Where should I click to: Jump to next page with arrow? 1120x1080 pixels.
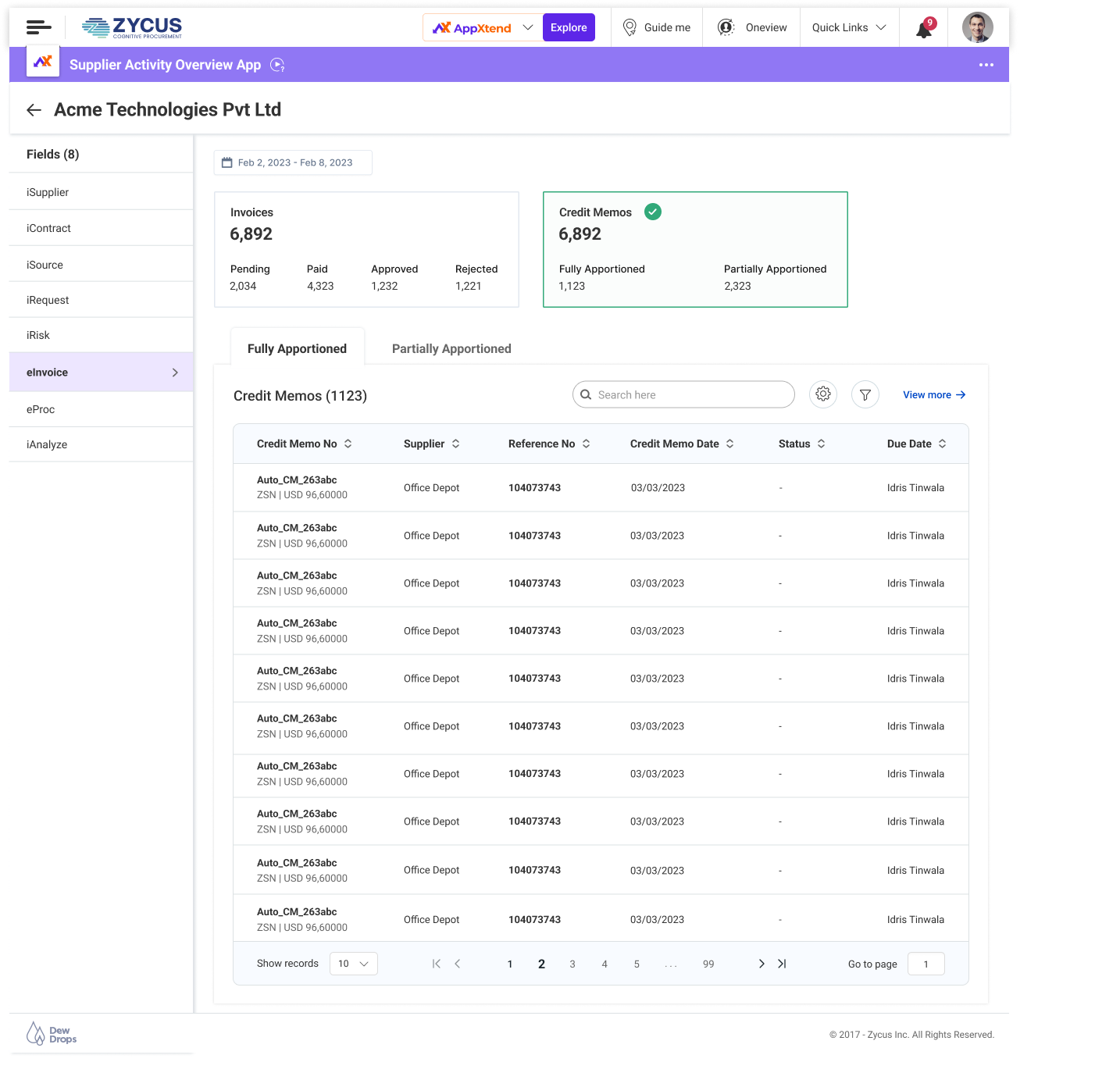pyautogui.click(x=762, y=964)
